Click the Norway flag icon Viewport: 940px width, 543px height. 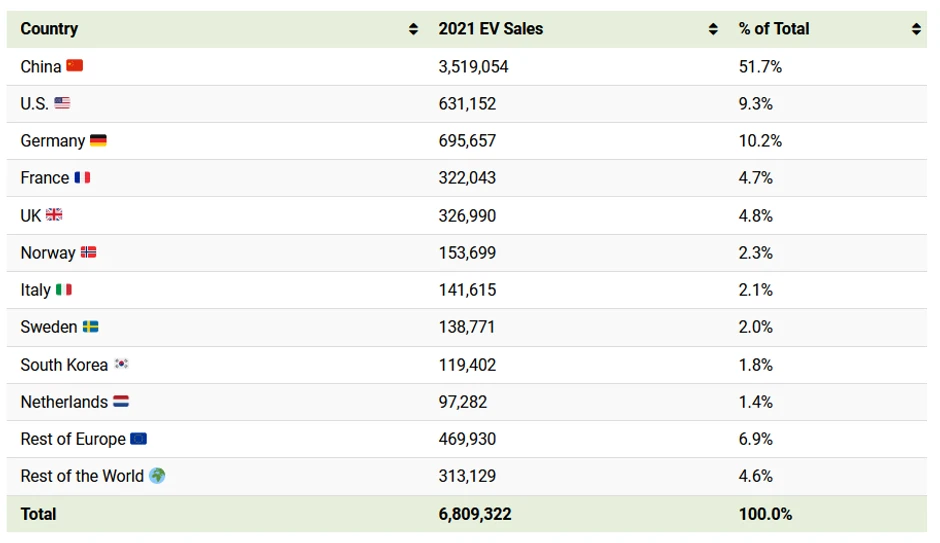(x=89, y=253)
